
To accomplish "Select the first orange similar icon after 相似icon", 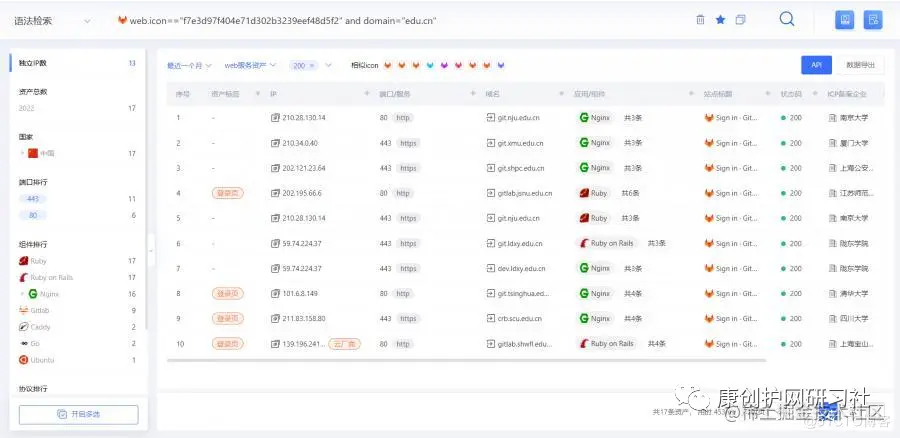I will (387, 65).
